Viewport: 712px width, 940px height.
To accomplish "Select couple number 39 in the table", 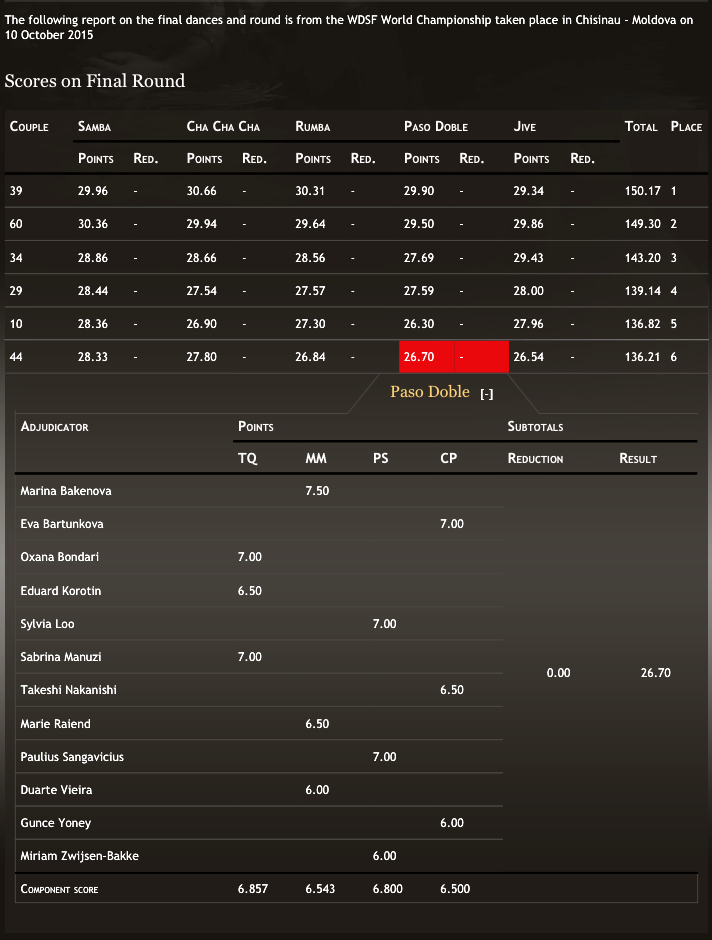I will pyautogui.click(x=16, y=191).
